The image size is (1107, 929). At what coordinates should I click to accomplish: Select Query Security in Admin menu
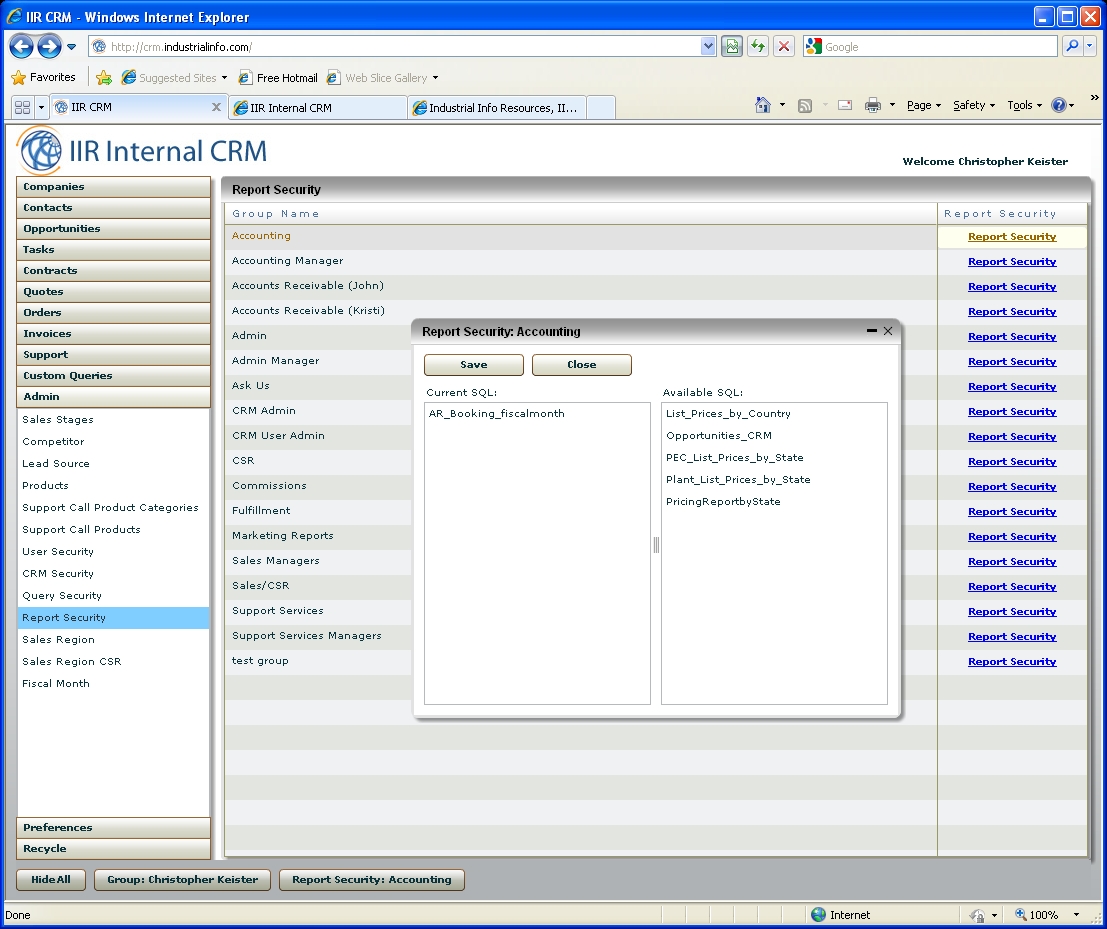click(x=62, y=596)
